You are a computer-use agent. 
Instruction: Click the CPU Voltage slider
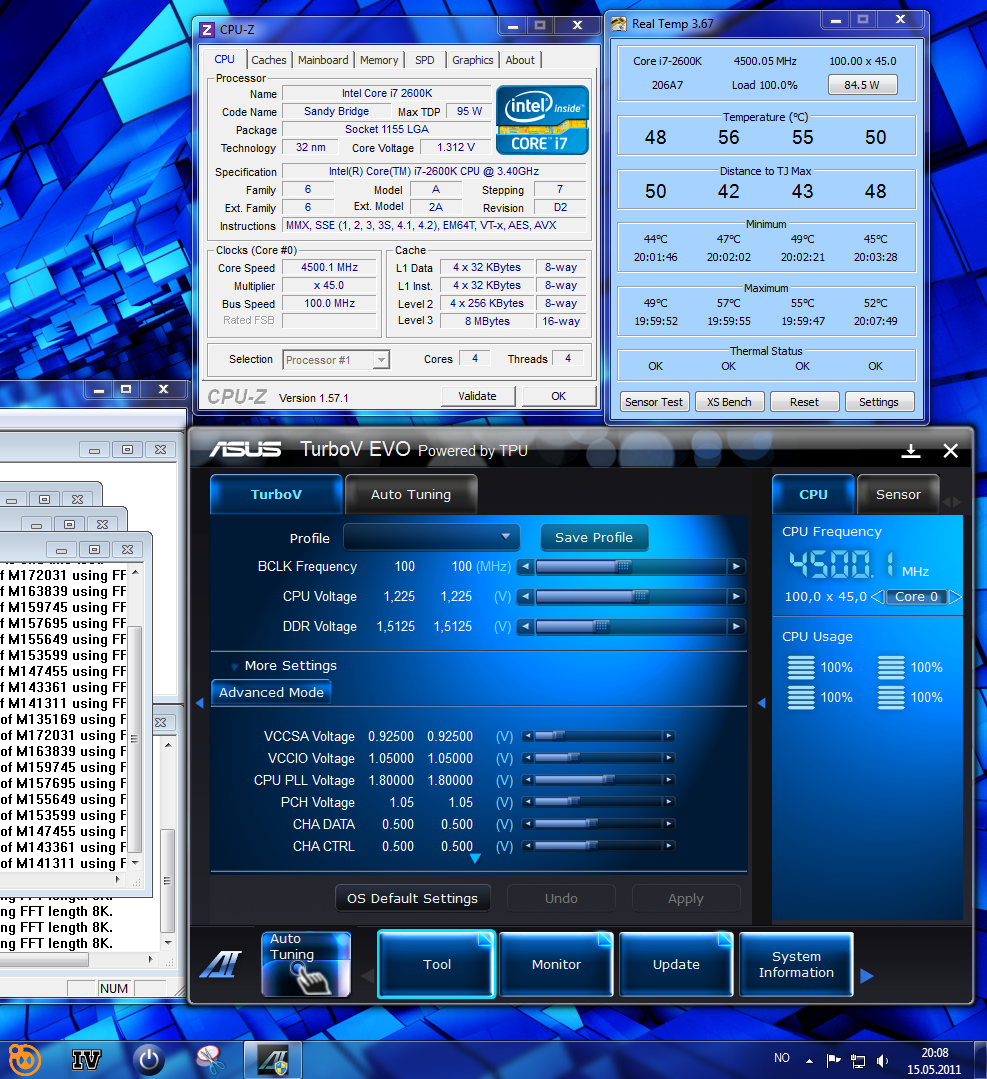631,597
